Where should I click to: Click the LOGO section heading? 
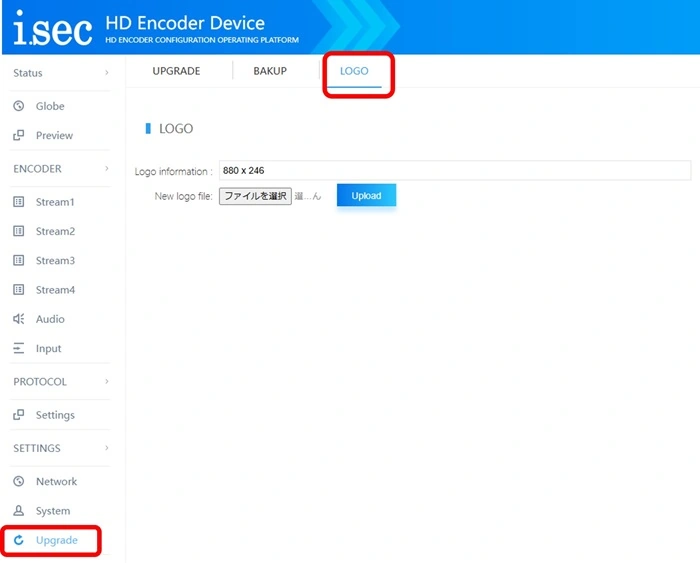tap(176, 129)
